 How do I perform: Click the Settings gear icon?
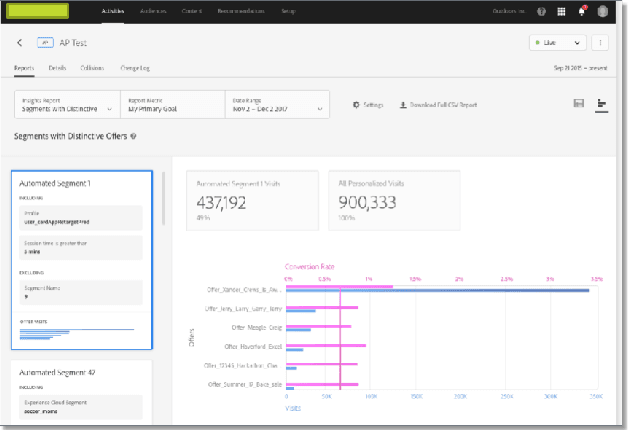(356, 105)
